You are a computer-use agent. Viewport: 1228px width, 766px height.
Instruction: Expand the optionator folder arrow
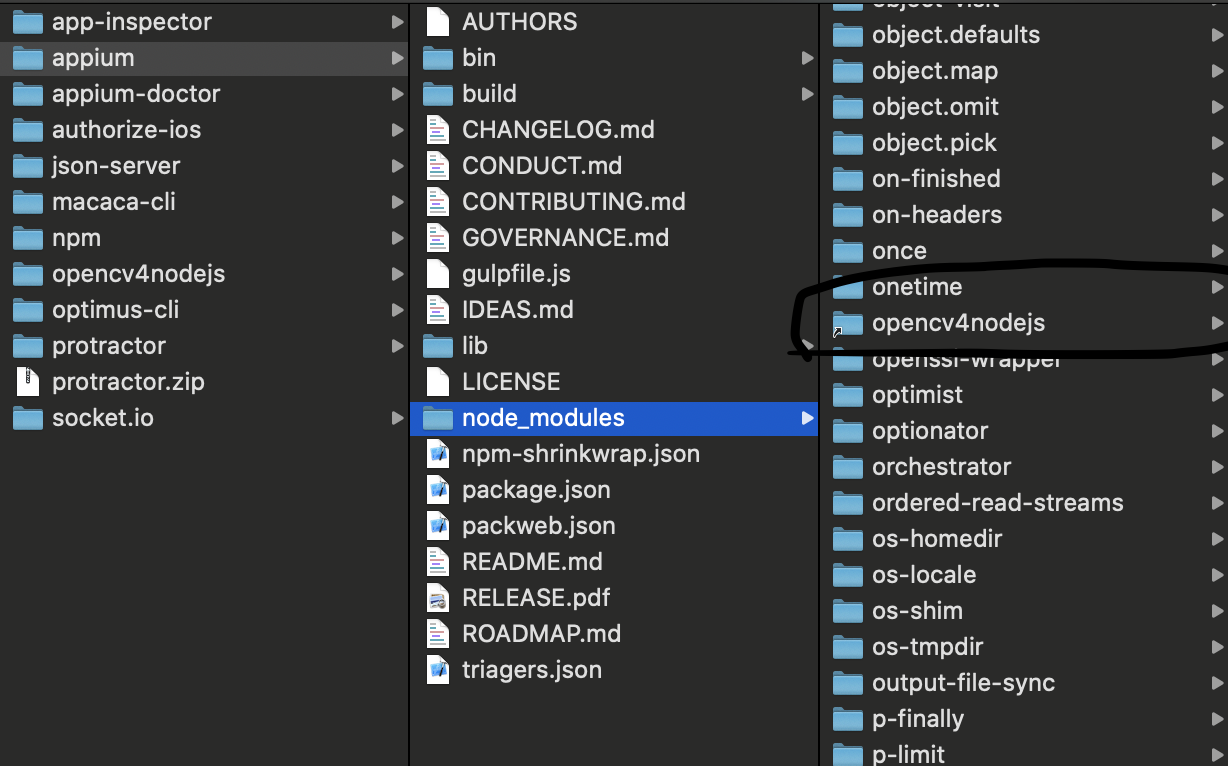click(x=1217, y=431)
